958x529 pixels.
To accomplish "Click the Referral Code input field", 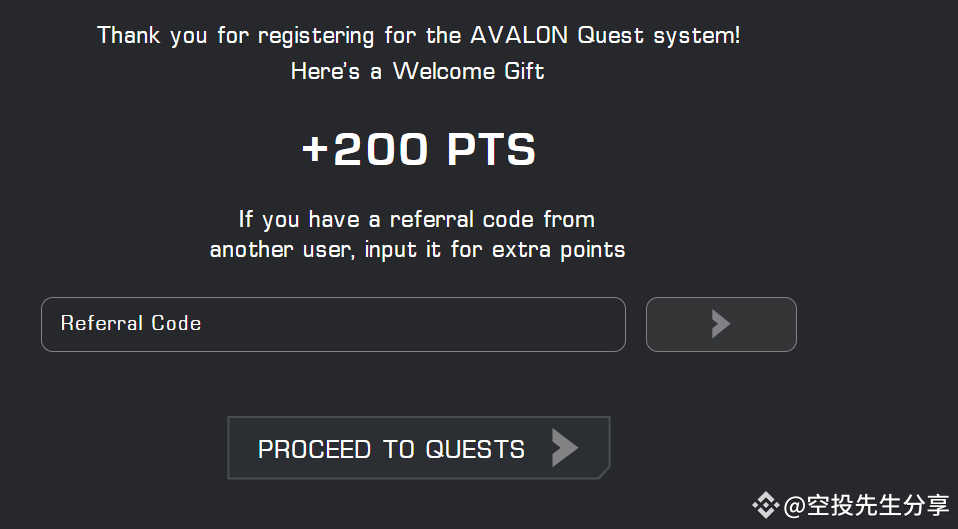I will pyautogui.click(x=333, y=324).
